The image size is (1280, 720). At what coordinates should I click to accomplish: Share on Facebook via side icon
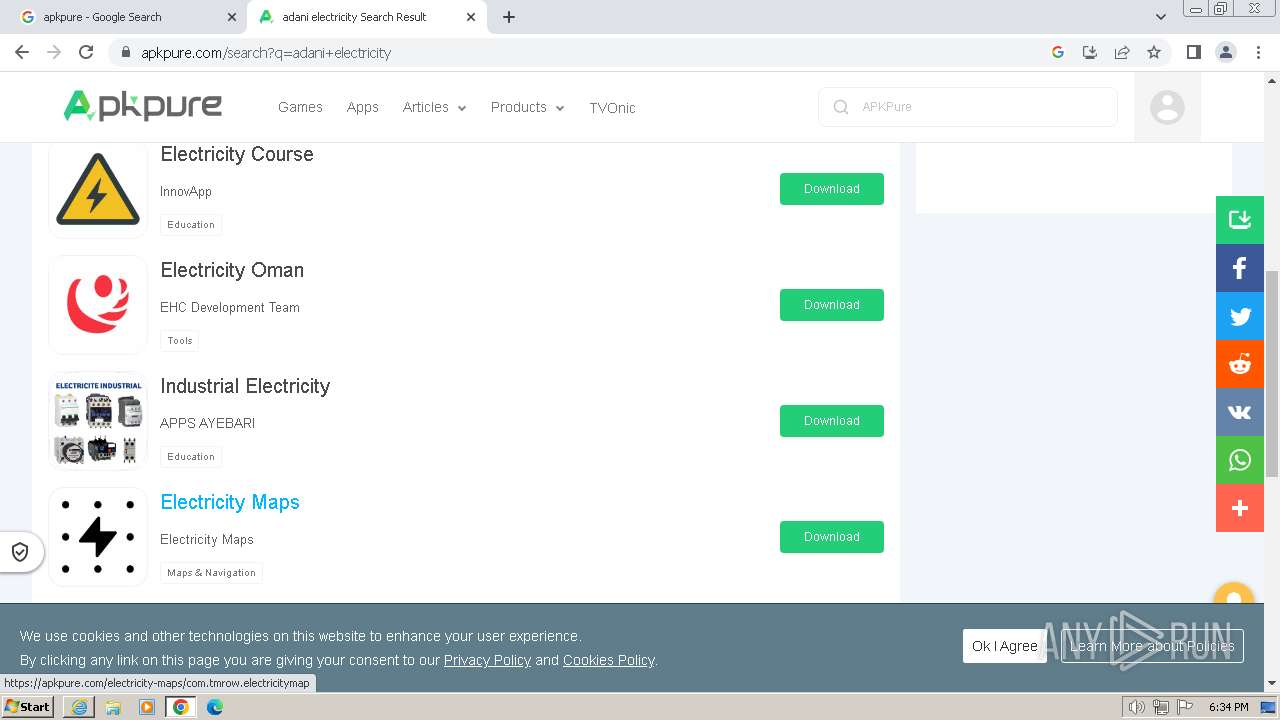pos(1240,268)
